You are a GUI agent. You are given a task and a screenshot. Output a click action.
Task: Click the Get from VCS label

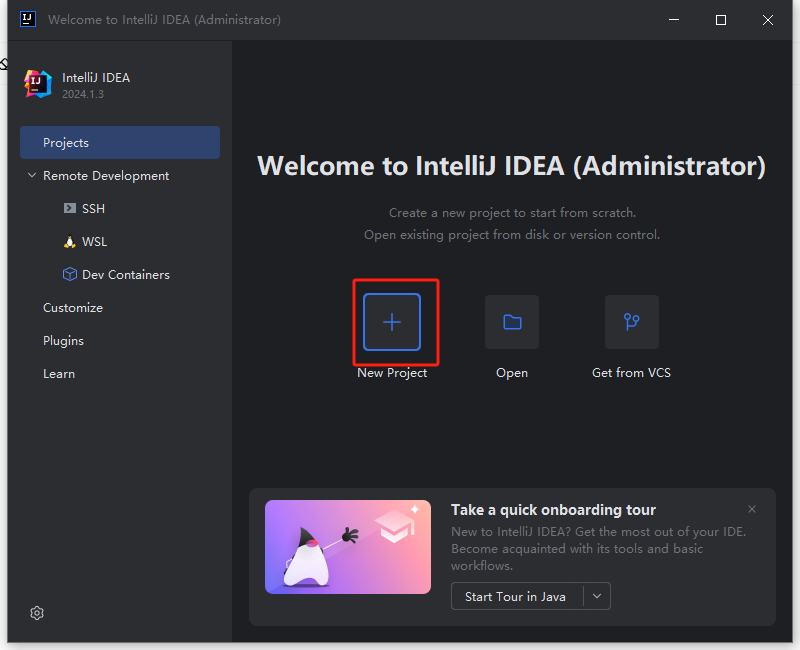pos(631,373)
